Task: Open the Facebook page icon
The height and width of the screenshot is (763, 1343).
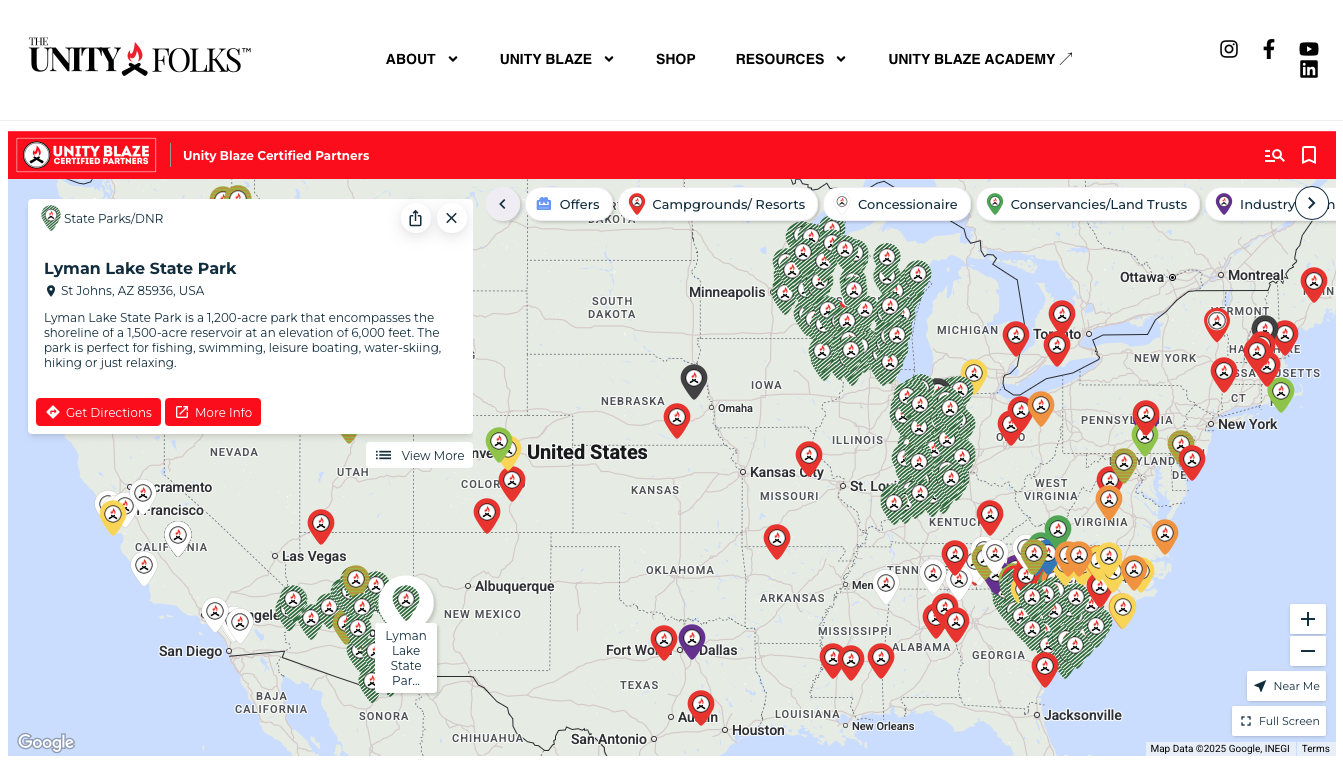Action: tap(1269, 49)
